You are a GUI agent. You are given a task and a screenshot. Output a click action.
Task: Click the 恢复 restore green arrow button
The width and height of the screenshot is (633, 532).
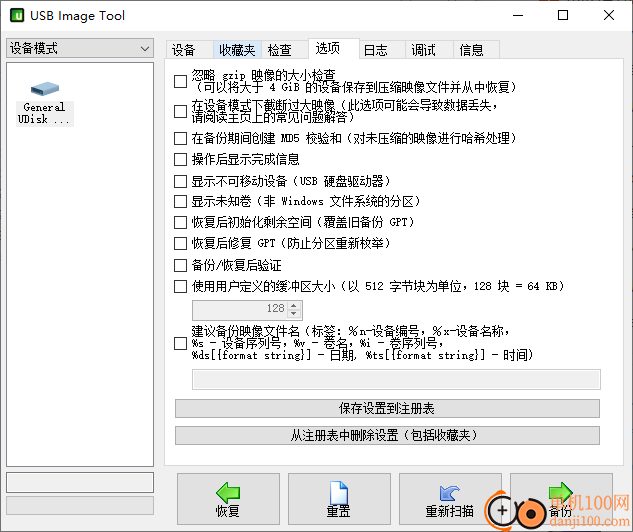(228, 499)
